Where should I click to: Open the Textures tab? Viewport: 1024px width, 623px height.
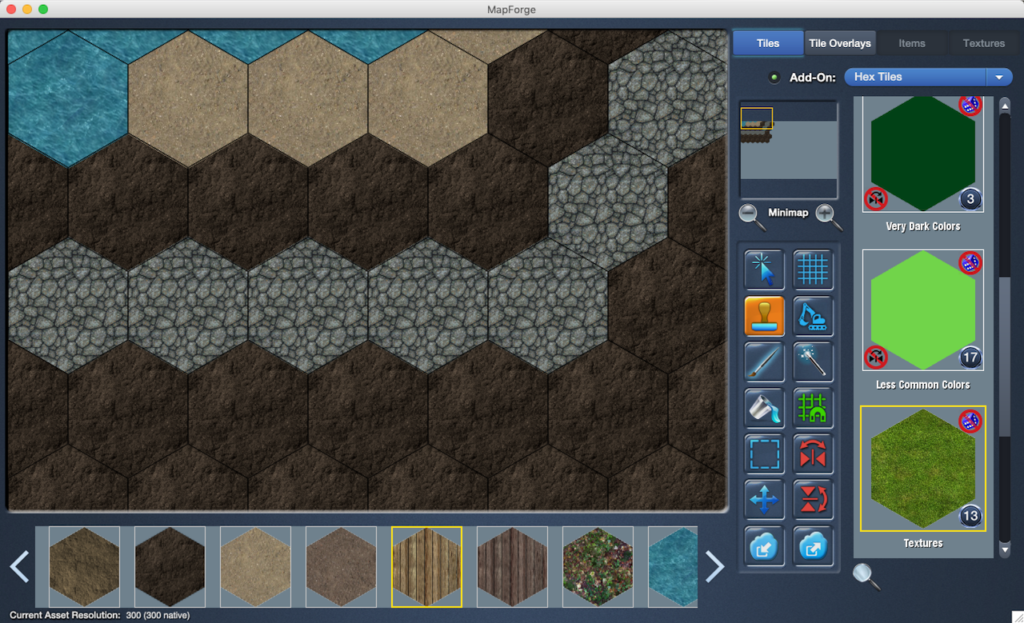pos(983,43)
